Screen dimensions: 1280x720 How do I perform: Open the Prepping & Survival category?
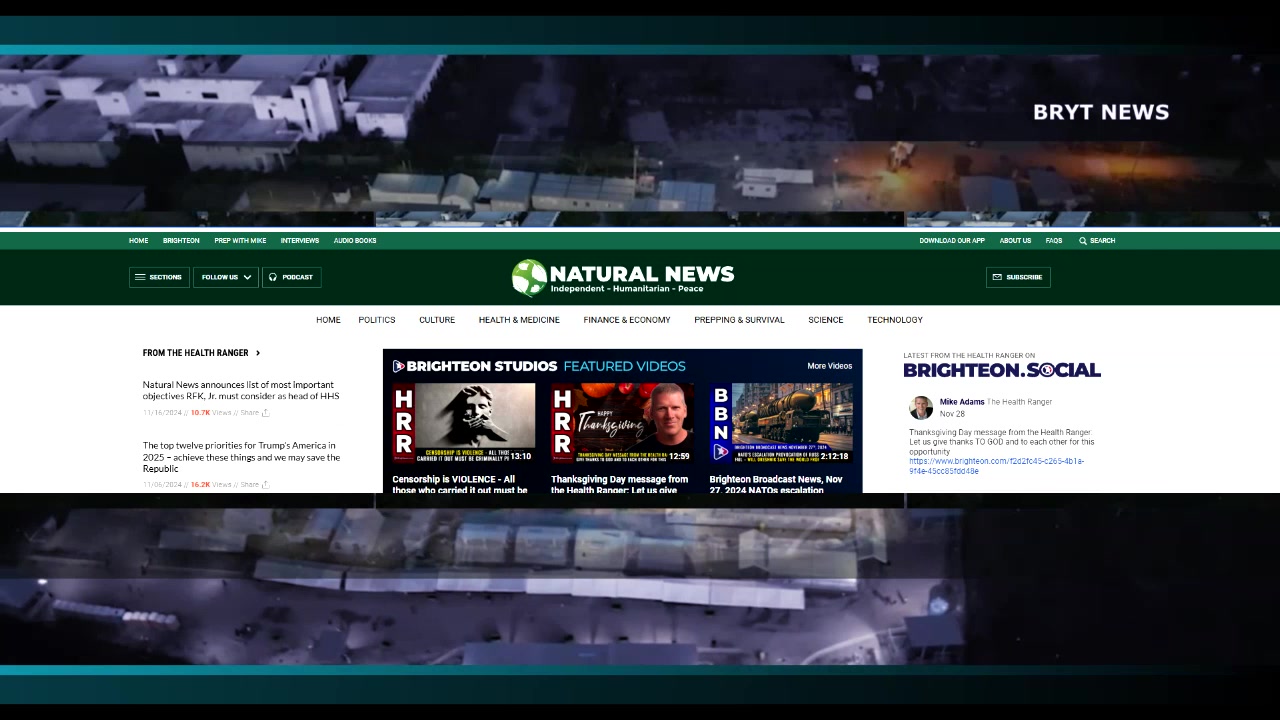tap(739, 320)
